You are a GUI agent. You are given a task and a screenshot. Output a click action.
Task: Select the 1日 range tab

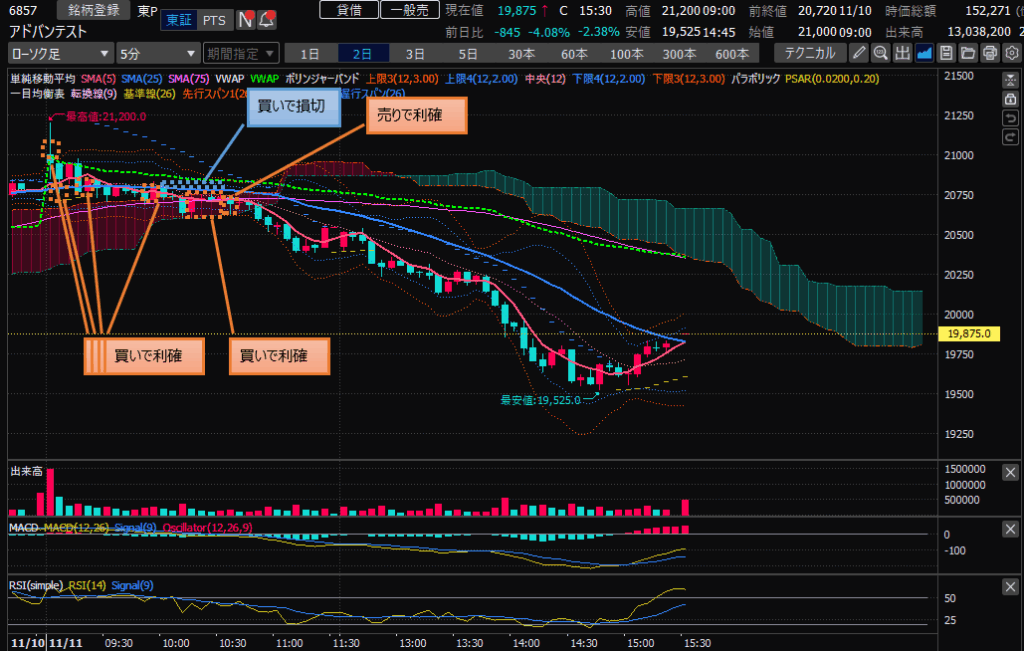310,53
